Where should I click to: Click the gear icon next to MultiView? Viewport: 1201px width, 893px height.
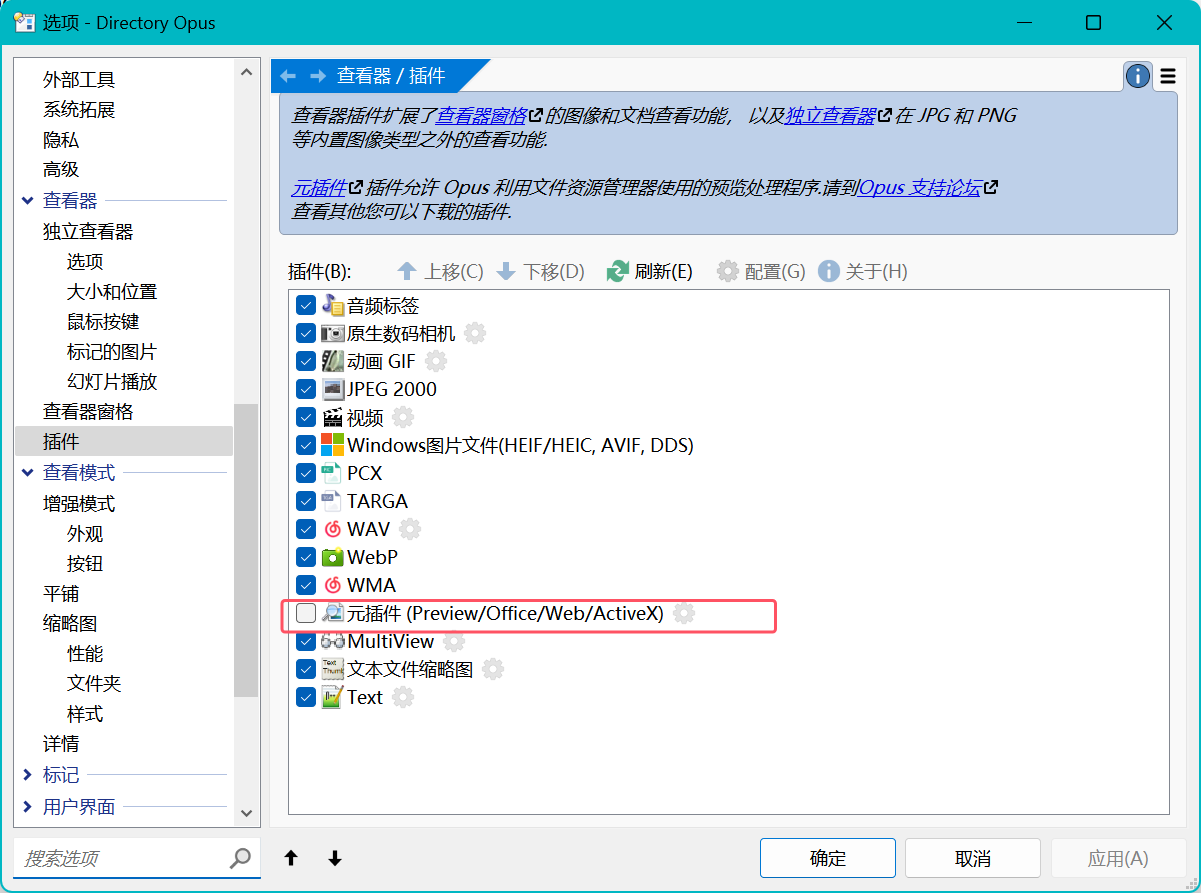[454, 641]
